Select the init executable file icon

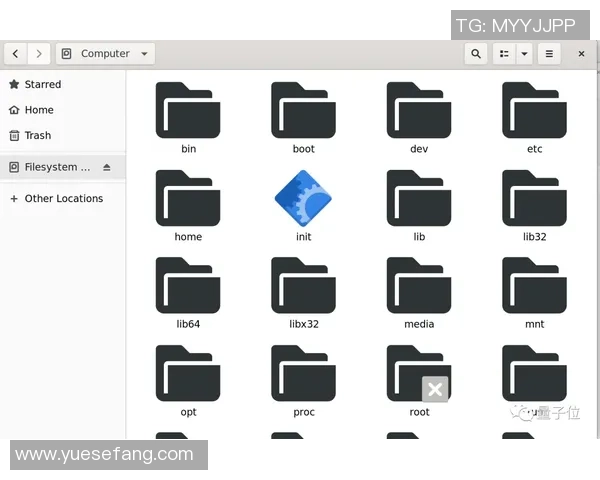[303, 198]
